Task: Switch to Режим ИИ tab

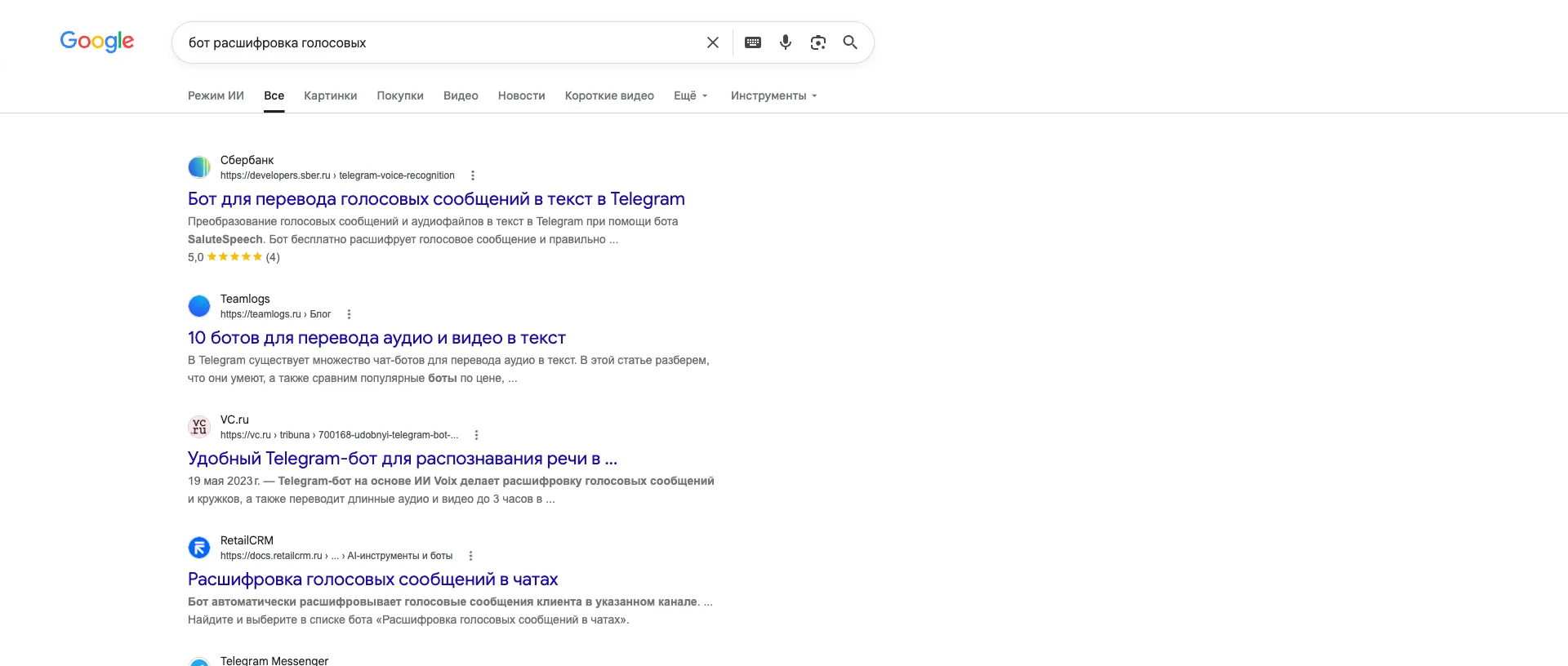Action: [x=216, y=95]
